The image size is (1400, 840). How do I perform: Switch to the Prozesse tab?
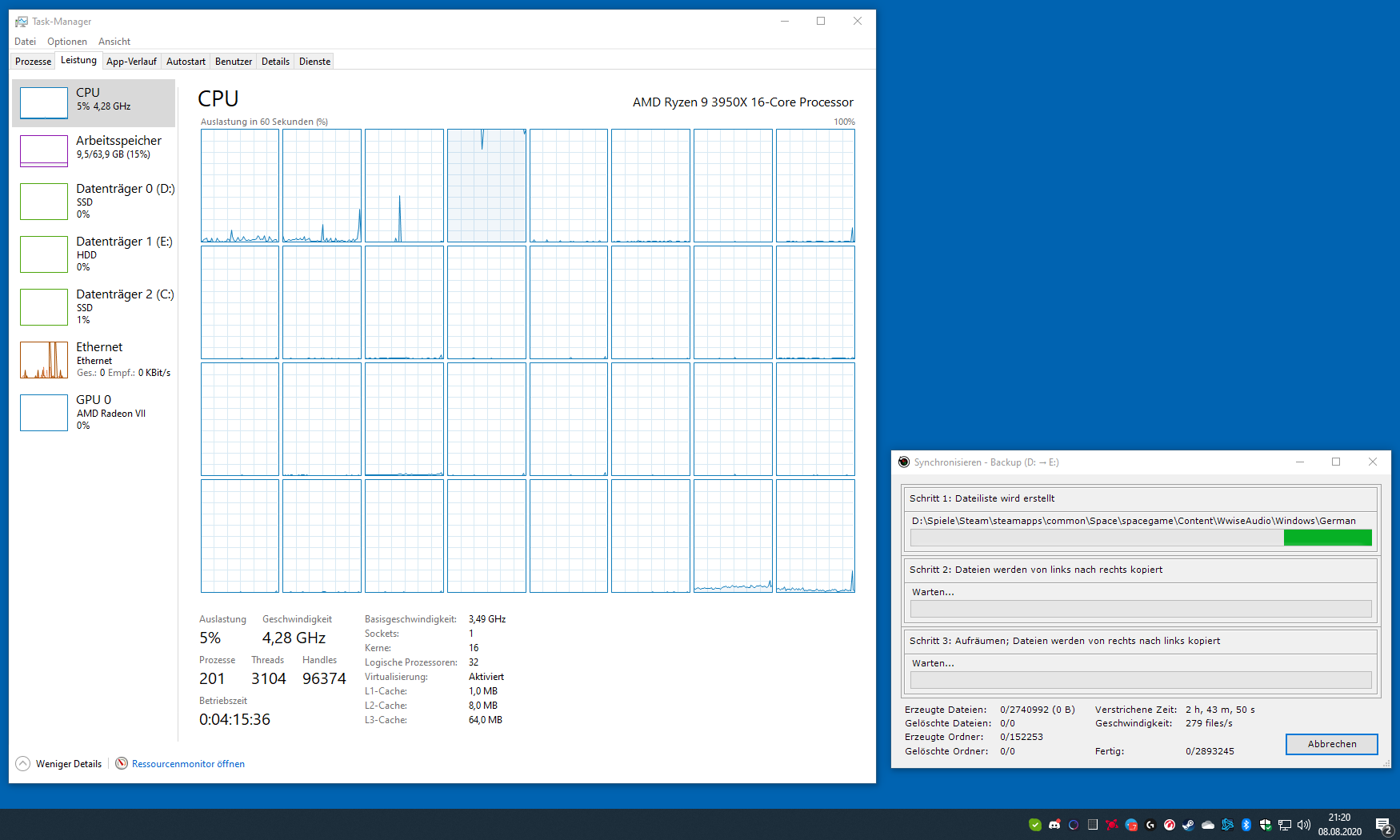33,62
